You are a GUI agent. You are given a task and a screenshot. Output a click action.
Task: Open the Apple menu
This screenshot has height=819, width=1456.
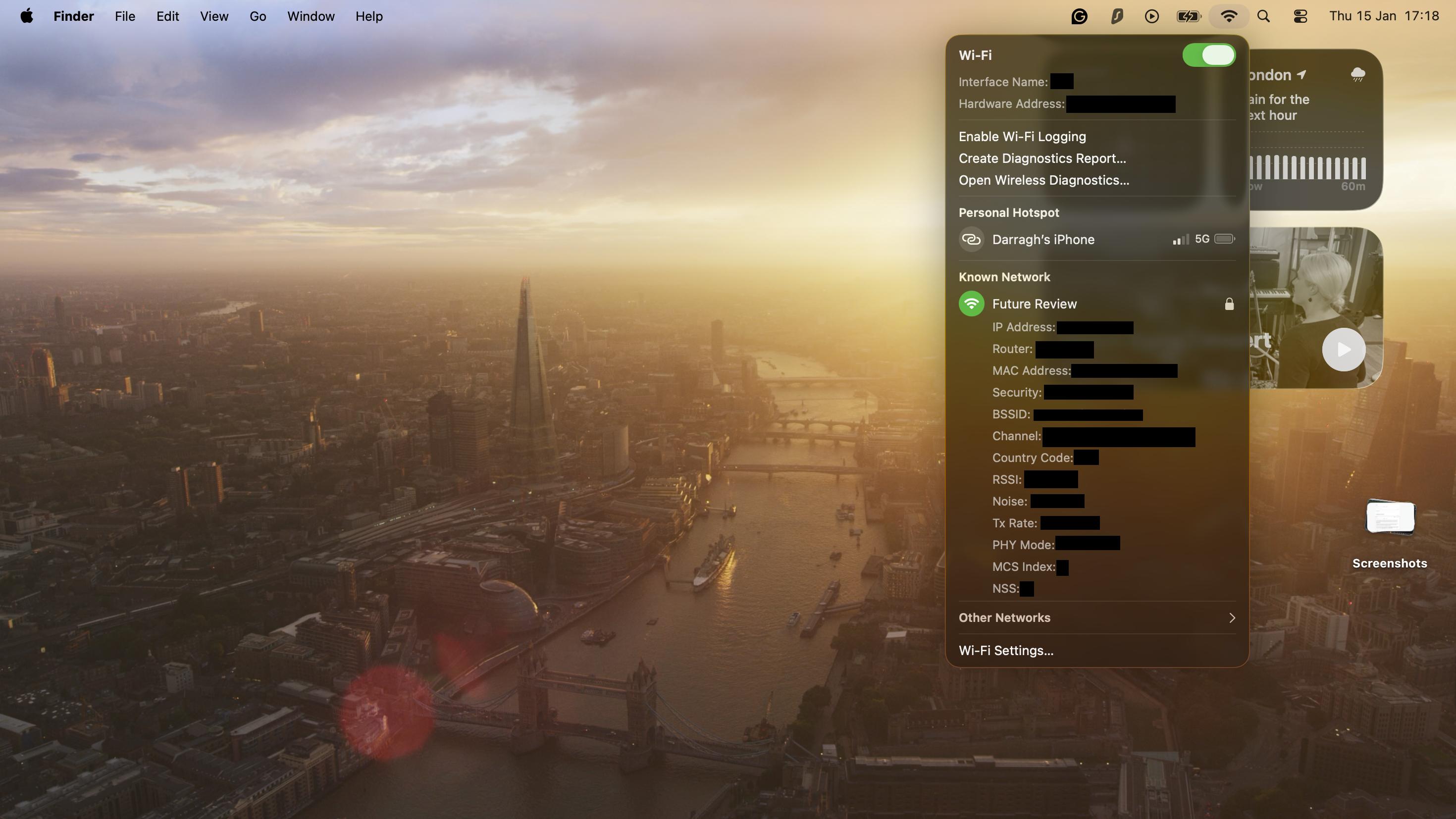pyautogui.click(x=27, y=16)
